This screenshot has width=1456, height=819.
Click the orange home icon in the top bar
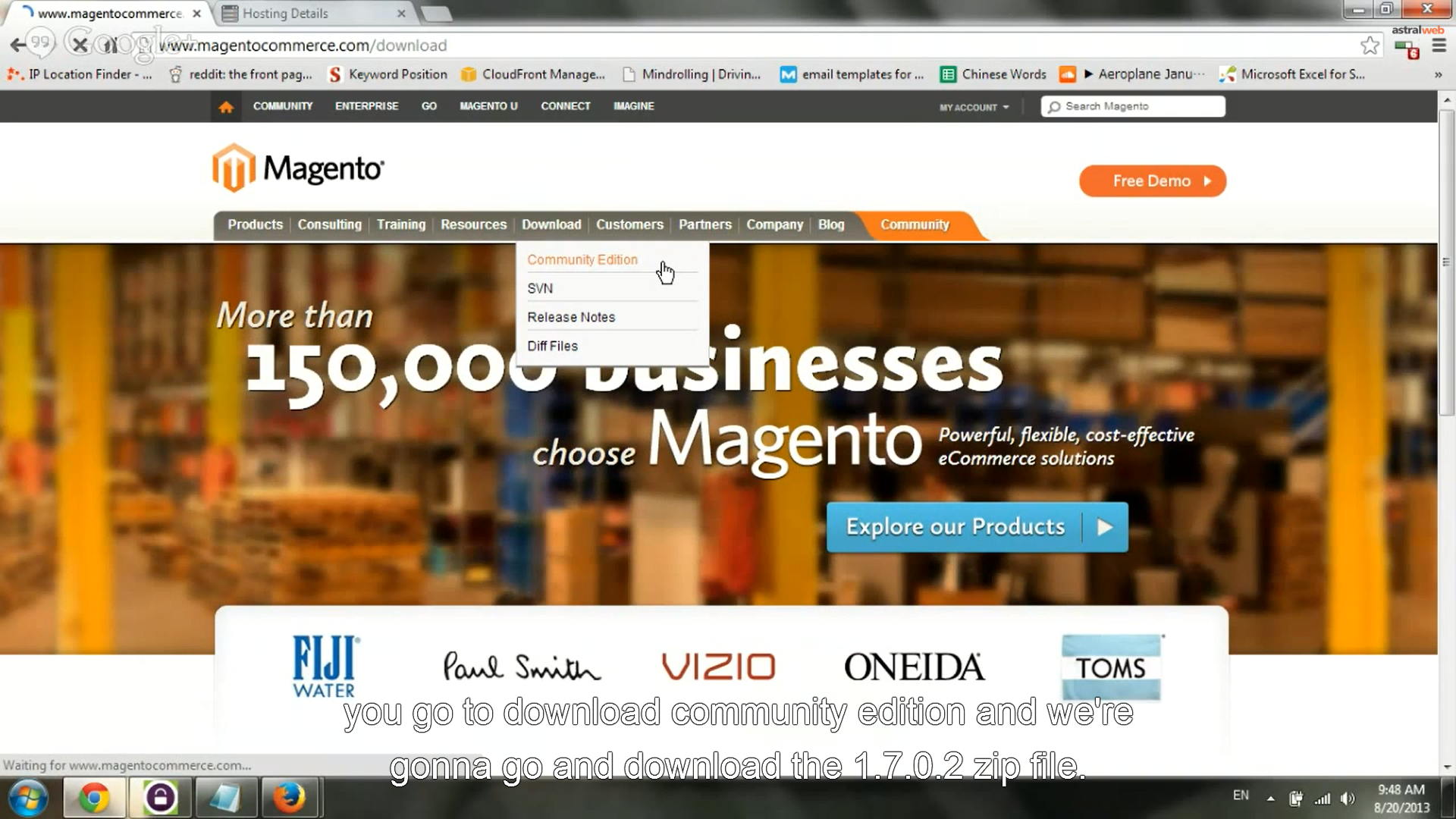(x=225, y=107)
